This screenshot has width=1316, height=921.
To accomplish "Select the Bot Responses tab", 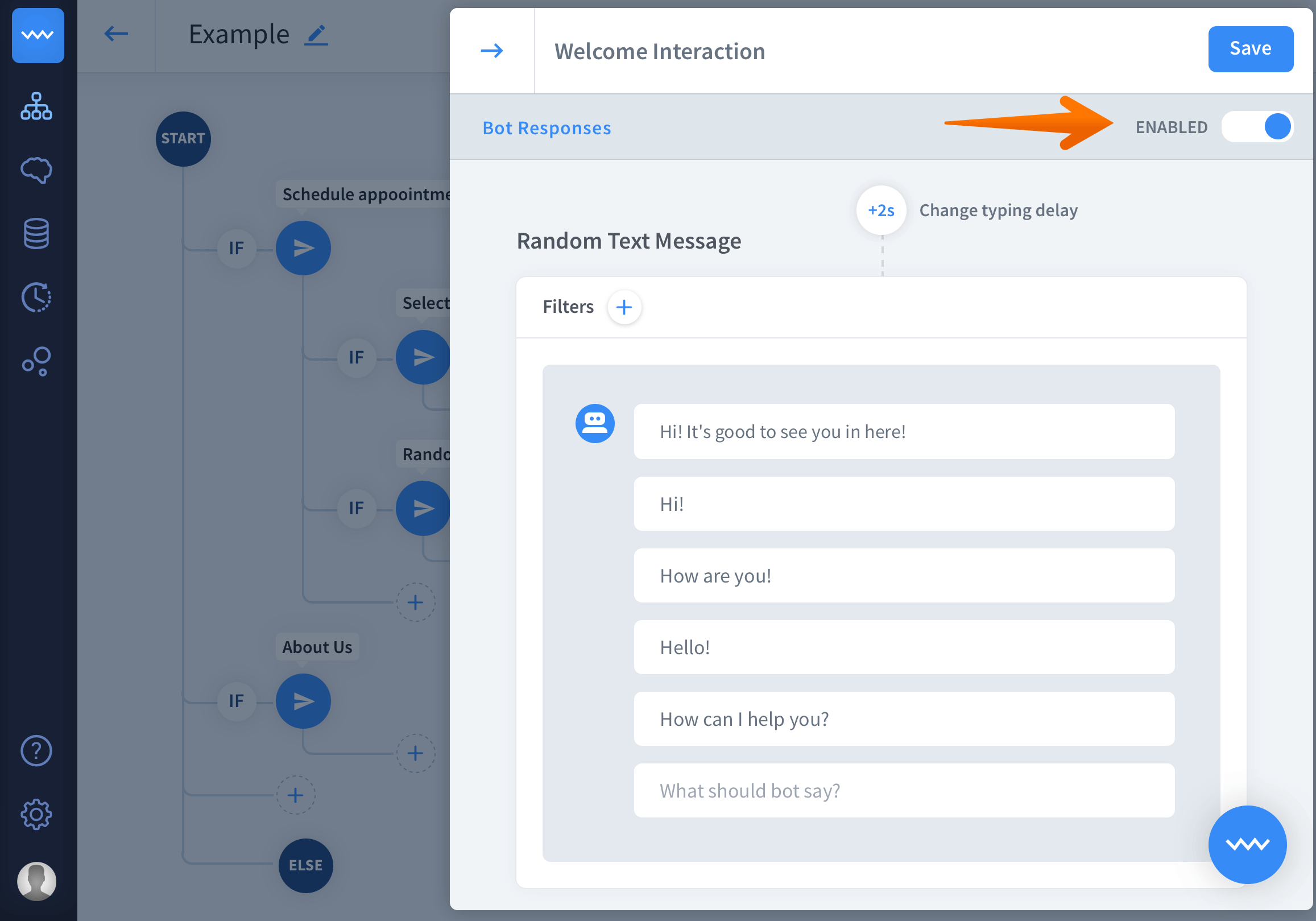I will coord(546,128).
